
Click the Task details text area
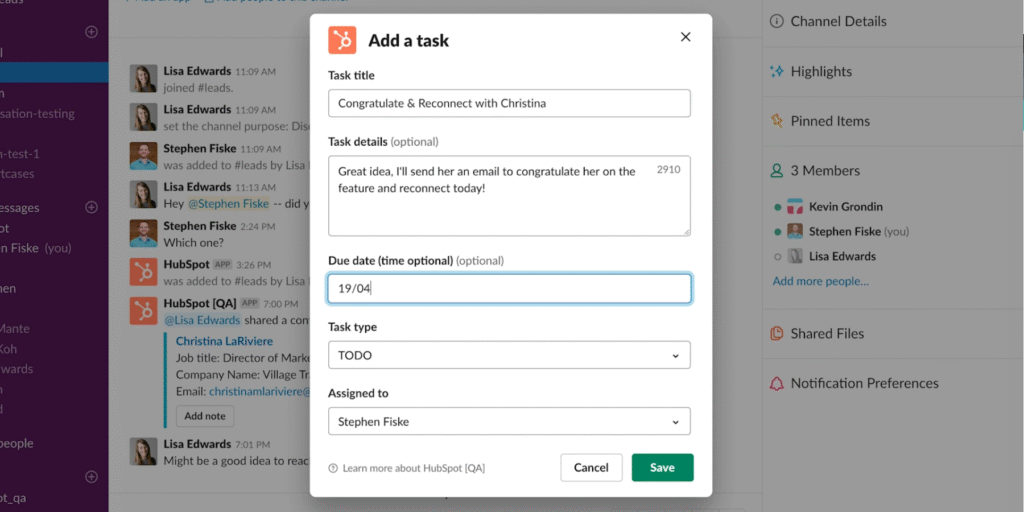(509, 195)
